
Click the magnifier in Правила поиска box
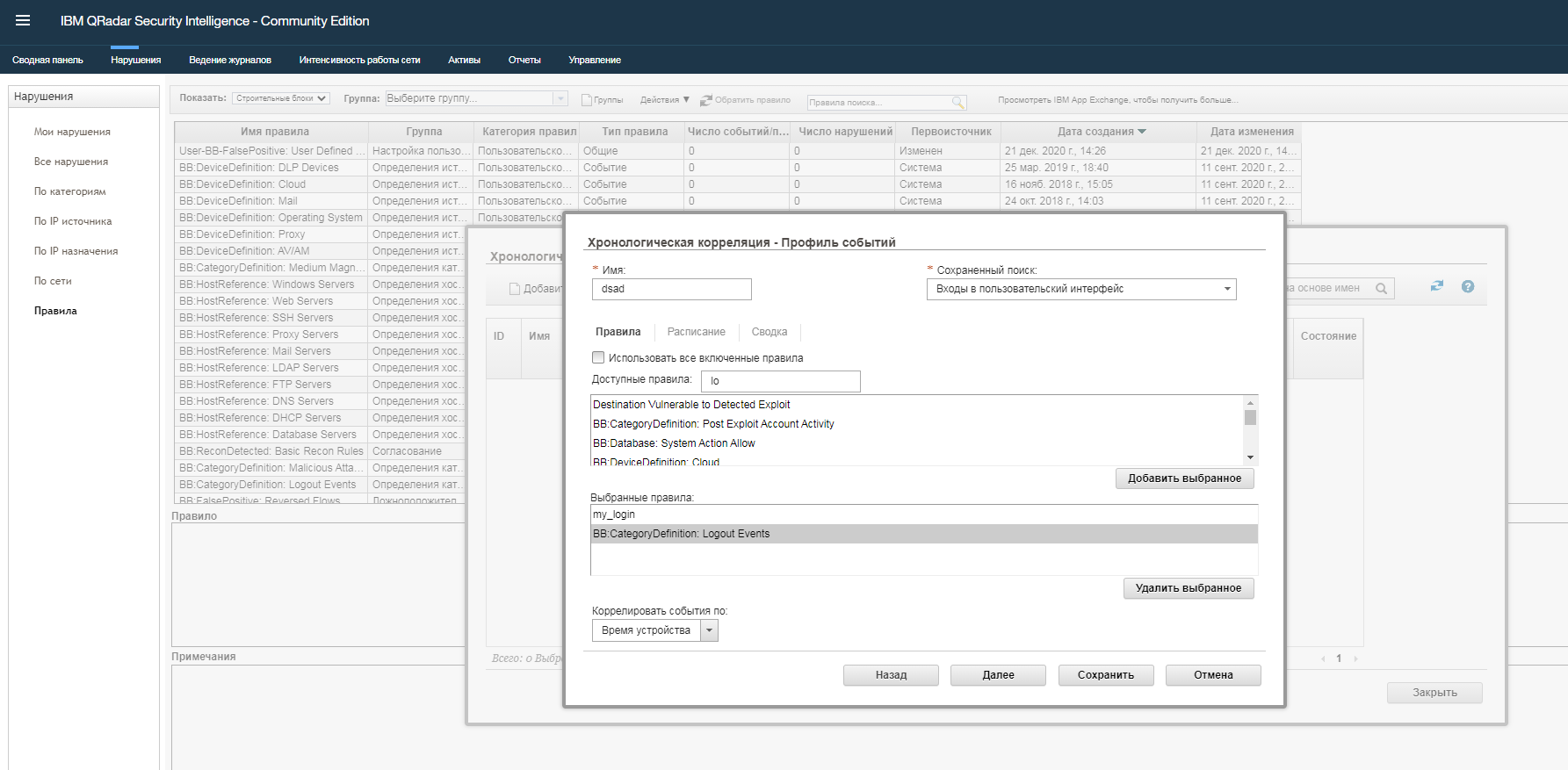tap(957, 103)
